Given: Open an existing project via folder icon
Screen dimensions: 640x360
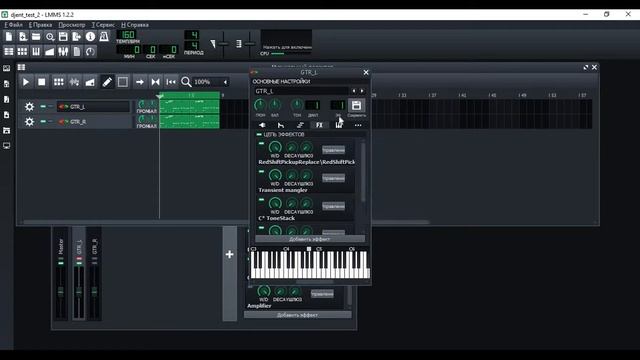Looking at the screenshot, I should [x=36, y=37].
